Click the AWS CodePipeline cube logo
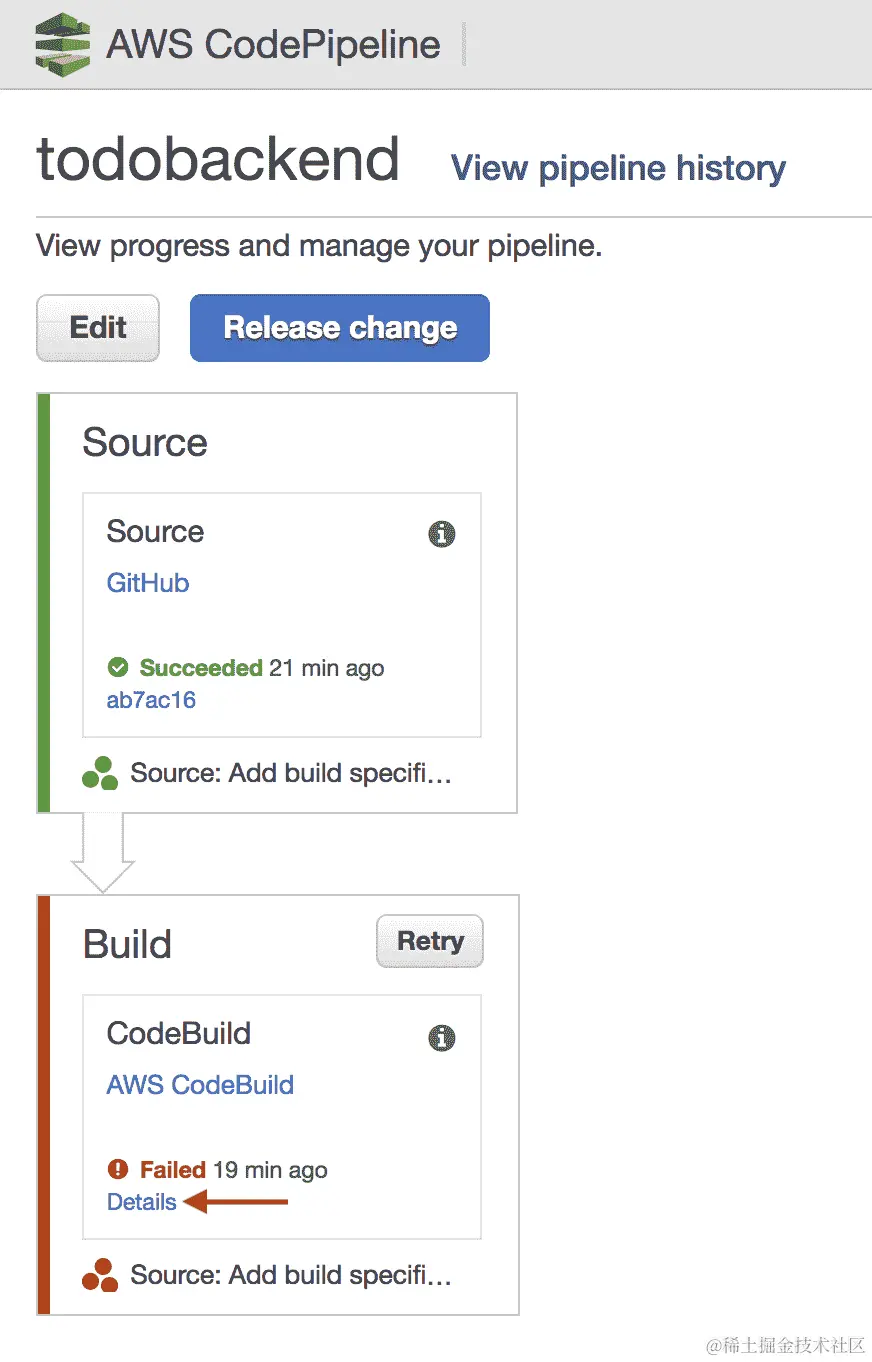The width and height of the screenshot is (872, 1362). 62,44
